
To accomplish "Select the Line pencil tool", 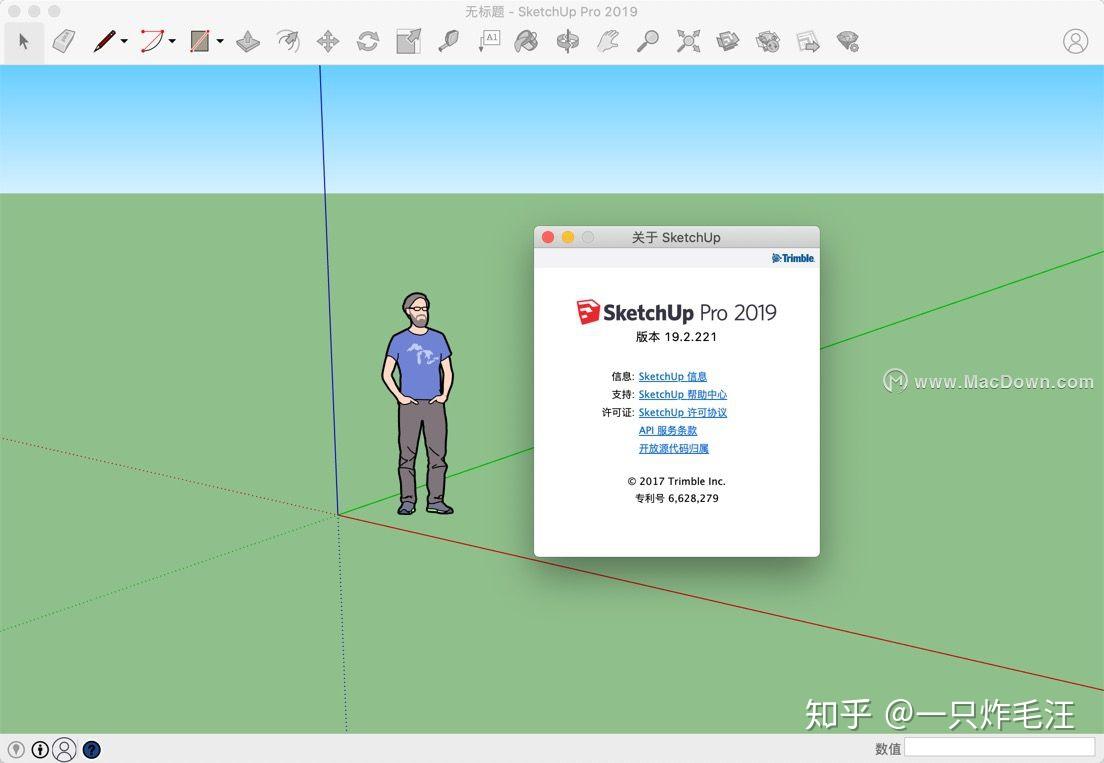I will 104,41.
